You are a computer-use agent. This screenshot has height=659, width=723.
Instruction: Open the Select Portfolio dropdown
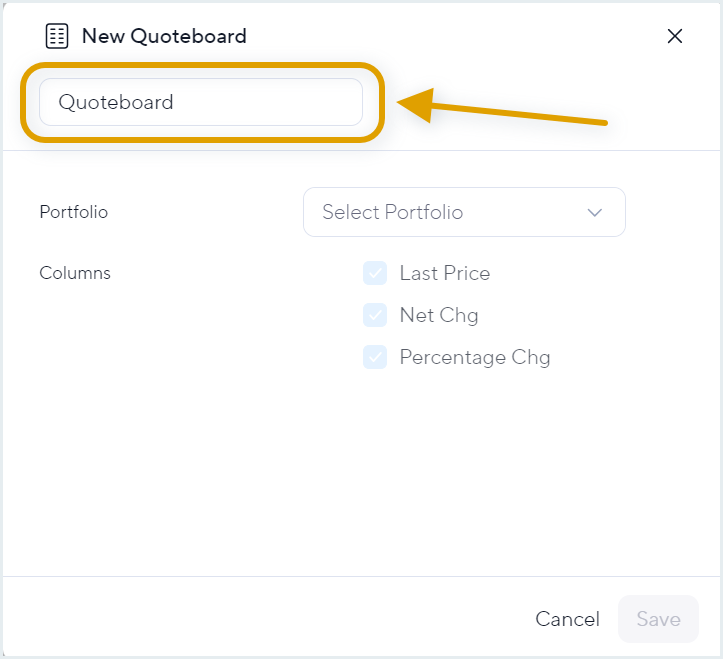click(x=464, y=212)
